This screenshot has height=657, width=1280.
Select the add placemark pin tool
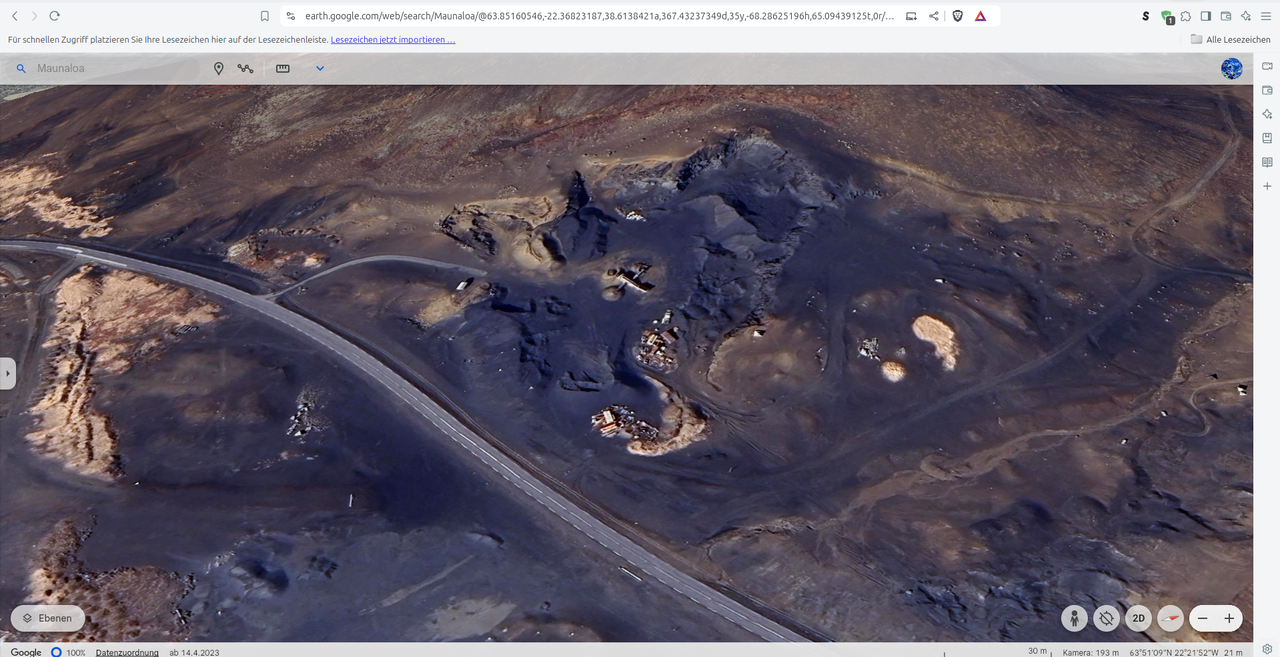point(219,68)
